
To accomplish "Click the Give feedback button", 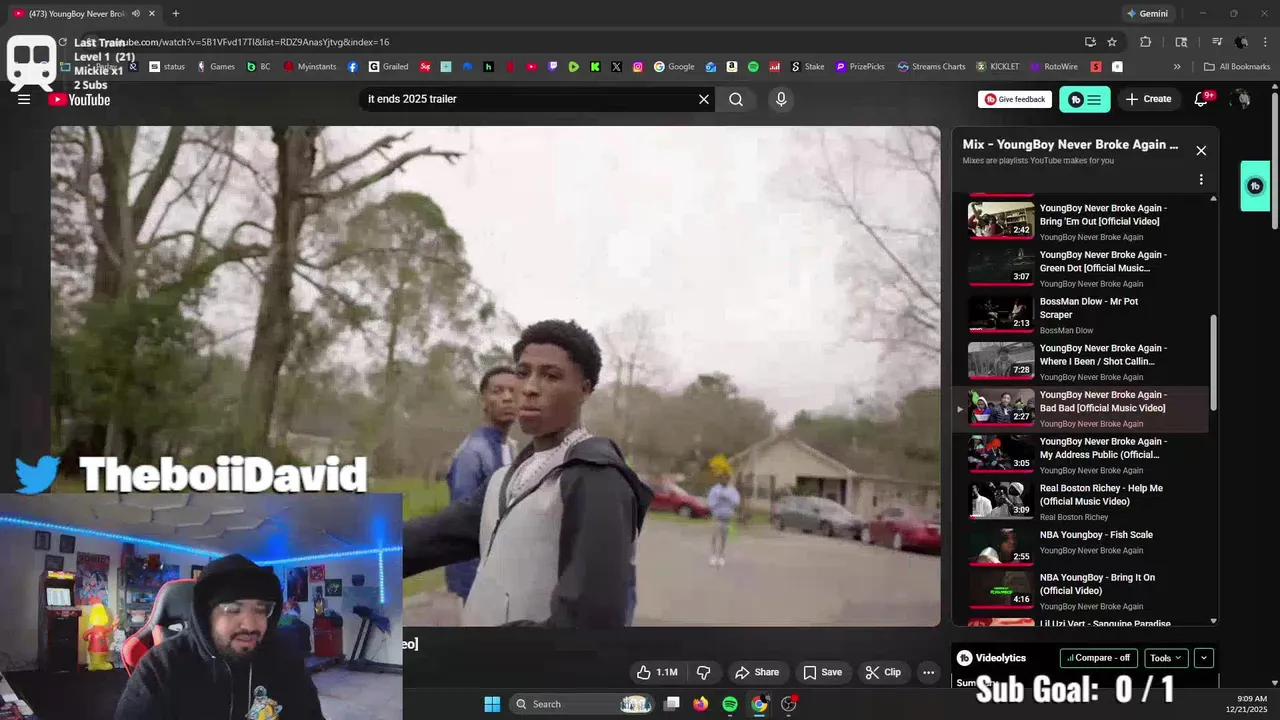I will pos(1015,99).
